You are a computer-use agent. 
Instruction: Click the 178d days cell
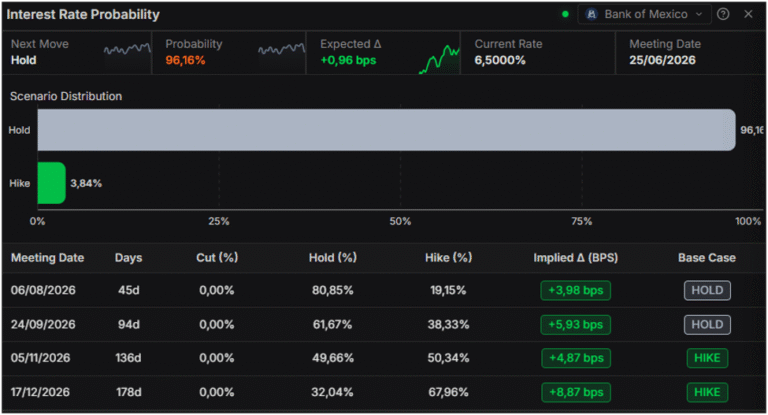click(128, 392)
